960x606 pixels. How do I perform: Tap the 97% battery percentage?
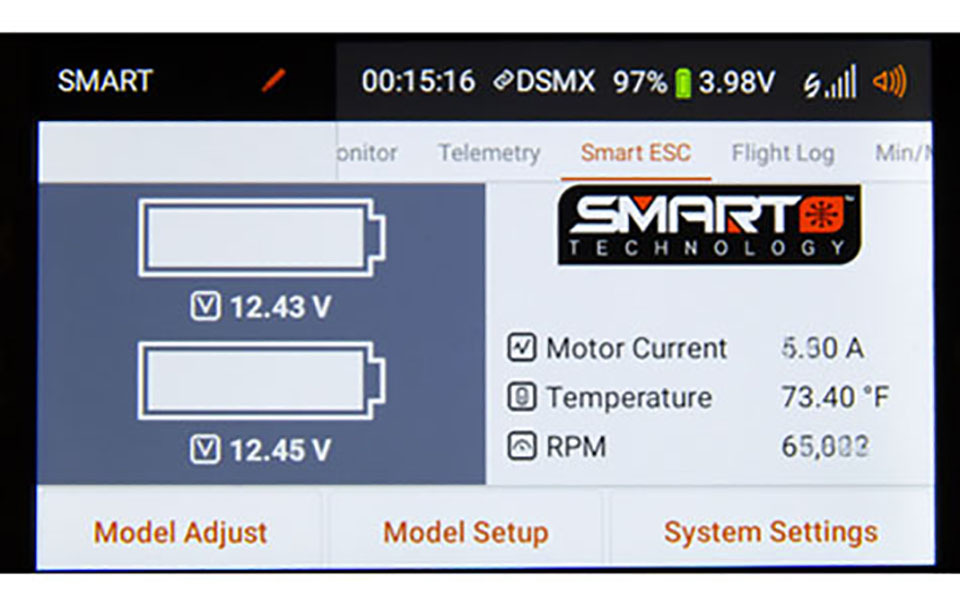click(640, 81)
